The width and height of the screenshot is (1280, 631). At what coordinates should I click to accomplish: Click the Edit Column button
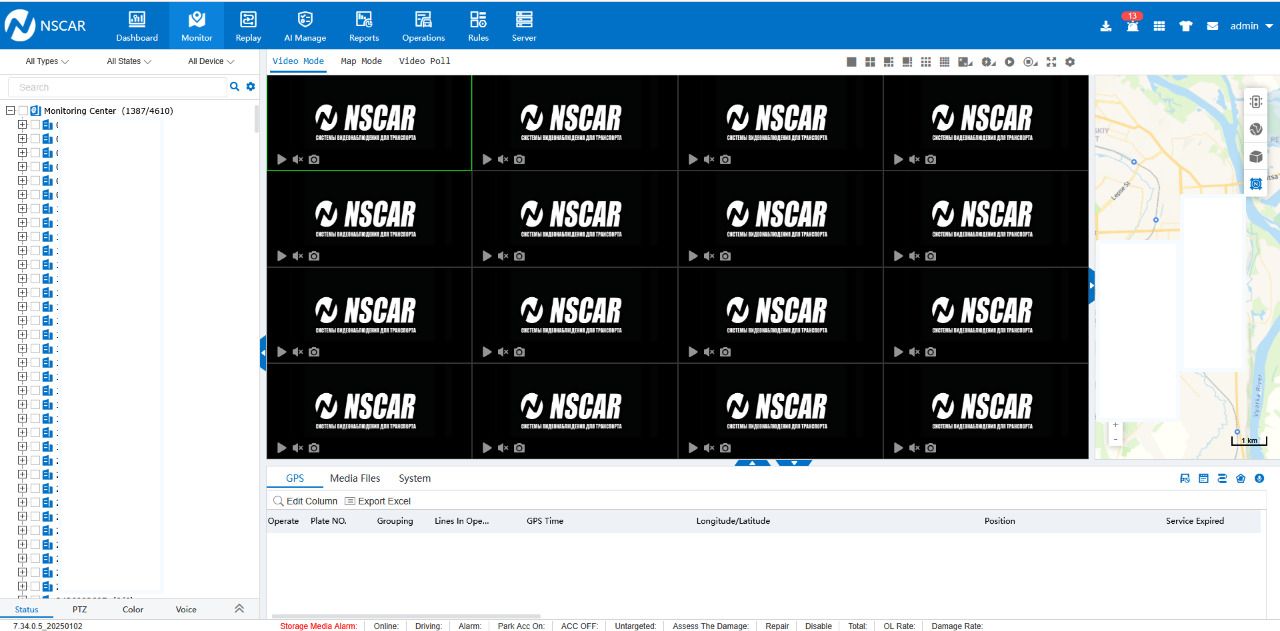[306, 501]
